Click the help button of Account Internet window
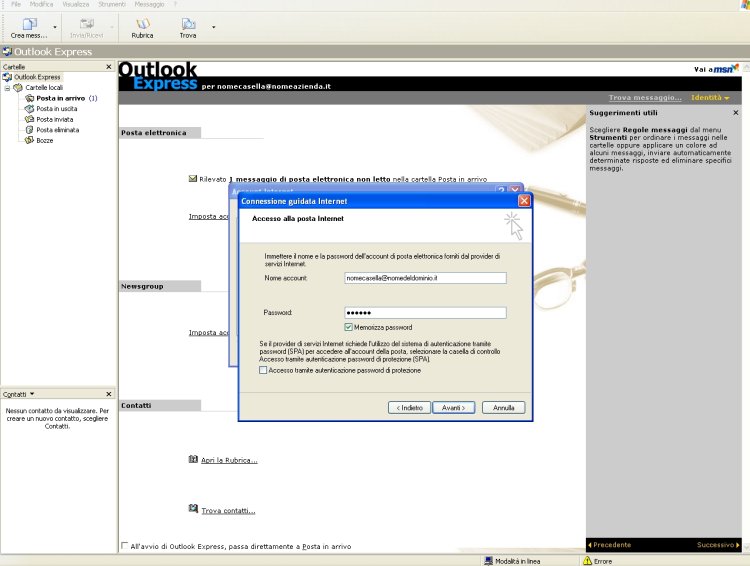The width and height of the screenshot is (750, 566). coord(501,190)
